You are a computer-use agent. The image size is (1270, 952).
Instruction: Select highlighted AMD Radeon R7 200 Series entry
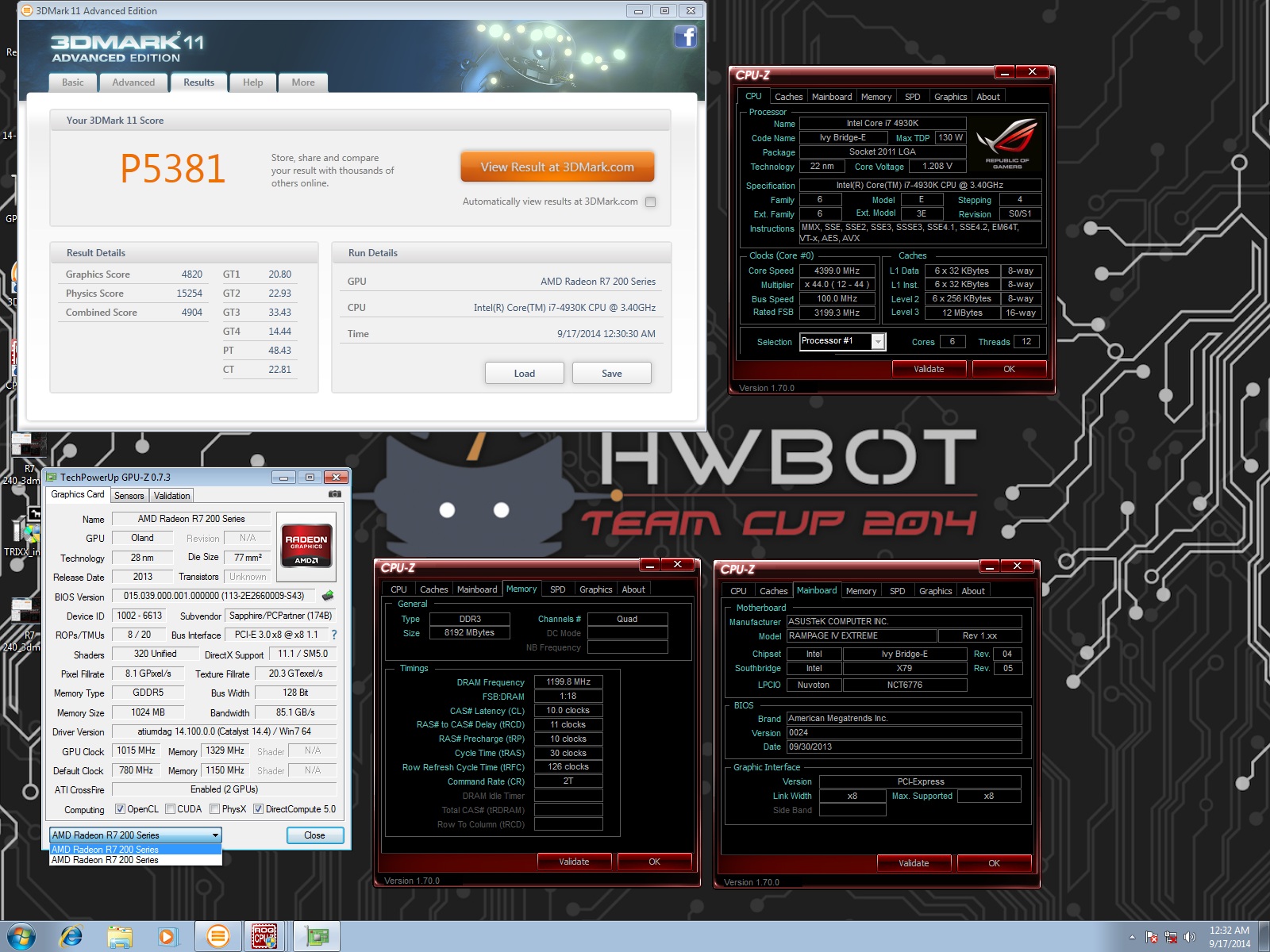click(x=135, y=850)
